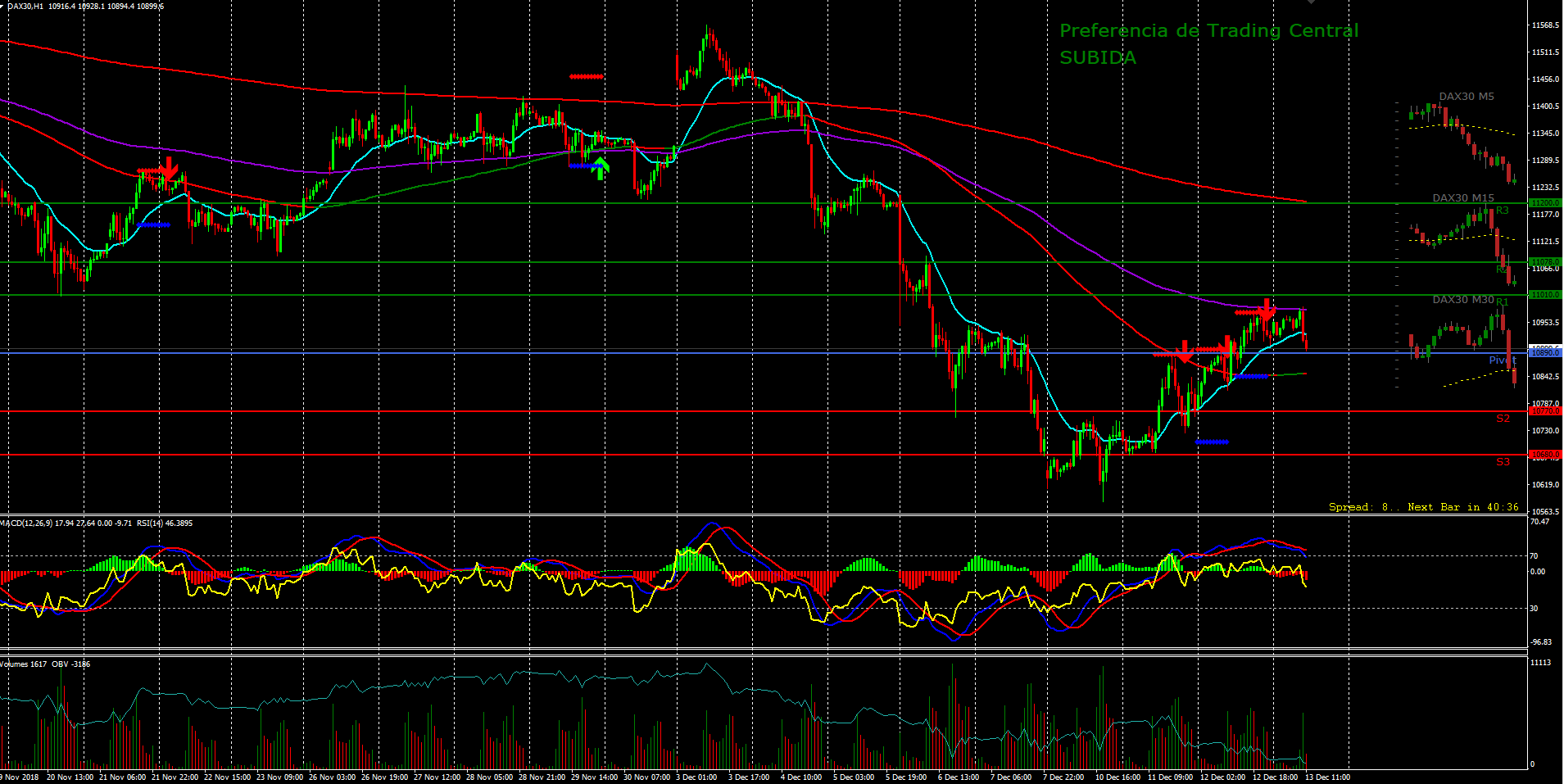Open the DAX30 M30 mini chart
Image resolution: width=1564 pixels, height=784 pixels.
click(1462, 300)
